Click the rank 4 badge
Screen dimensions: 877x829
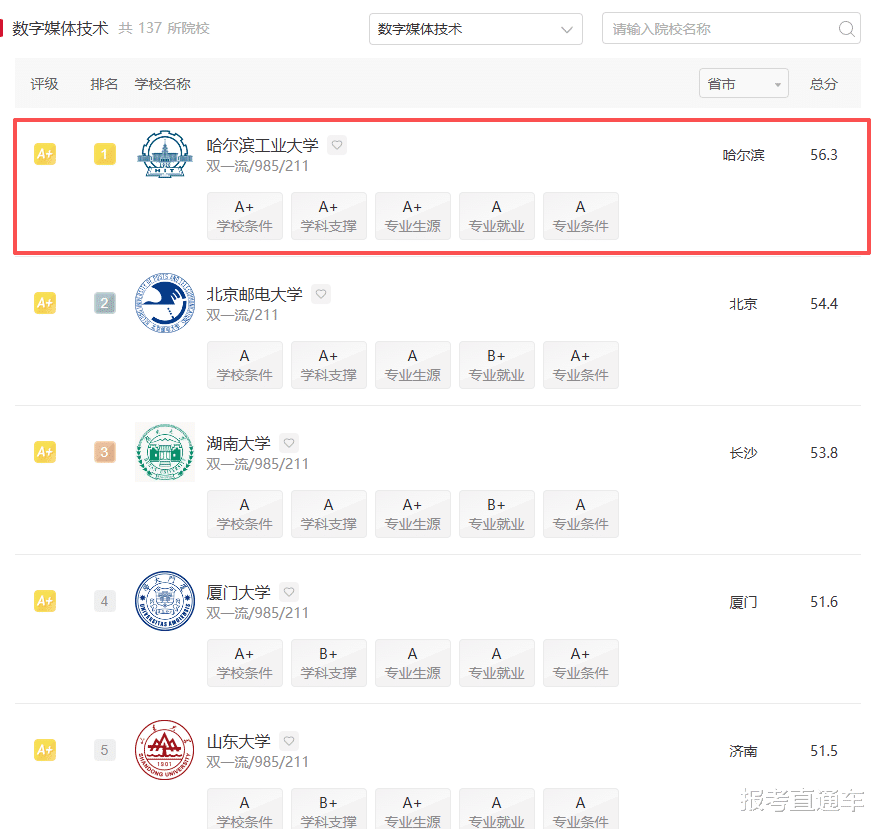click(105, 601)
